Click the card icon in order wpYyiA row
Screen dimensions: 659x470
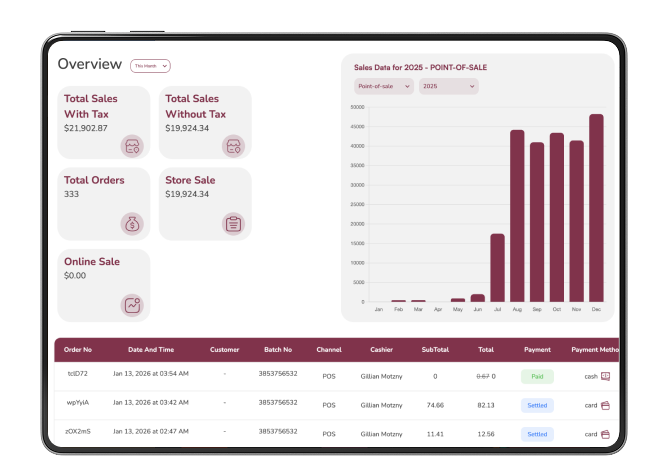605,405
